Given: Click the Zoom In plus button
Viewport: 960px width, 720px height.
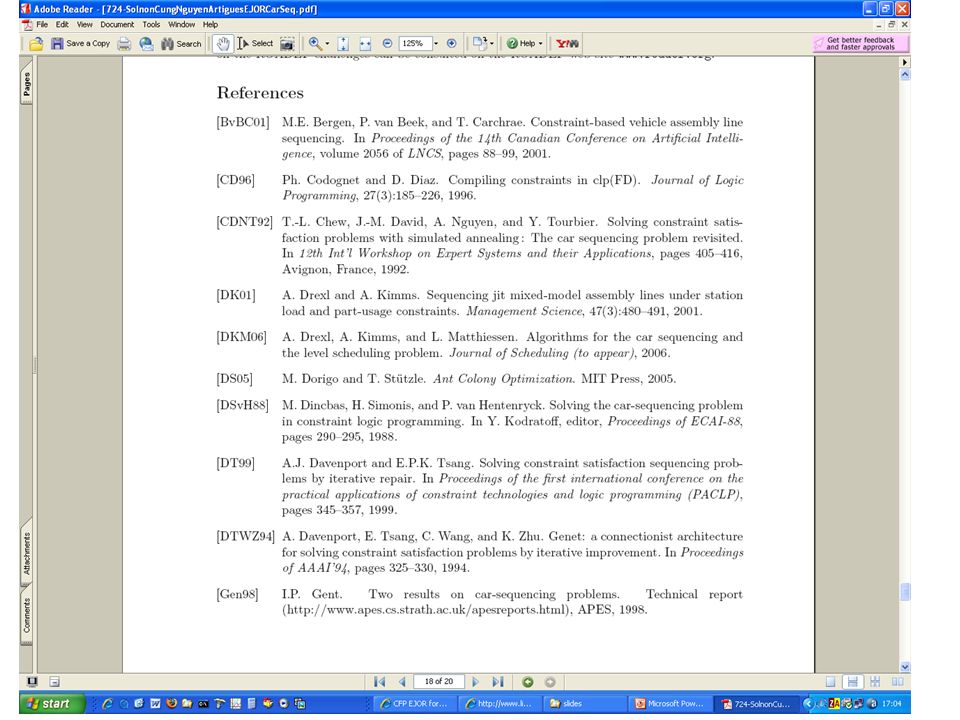Looking at the screenshot, I should click(451, 43).
